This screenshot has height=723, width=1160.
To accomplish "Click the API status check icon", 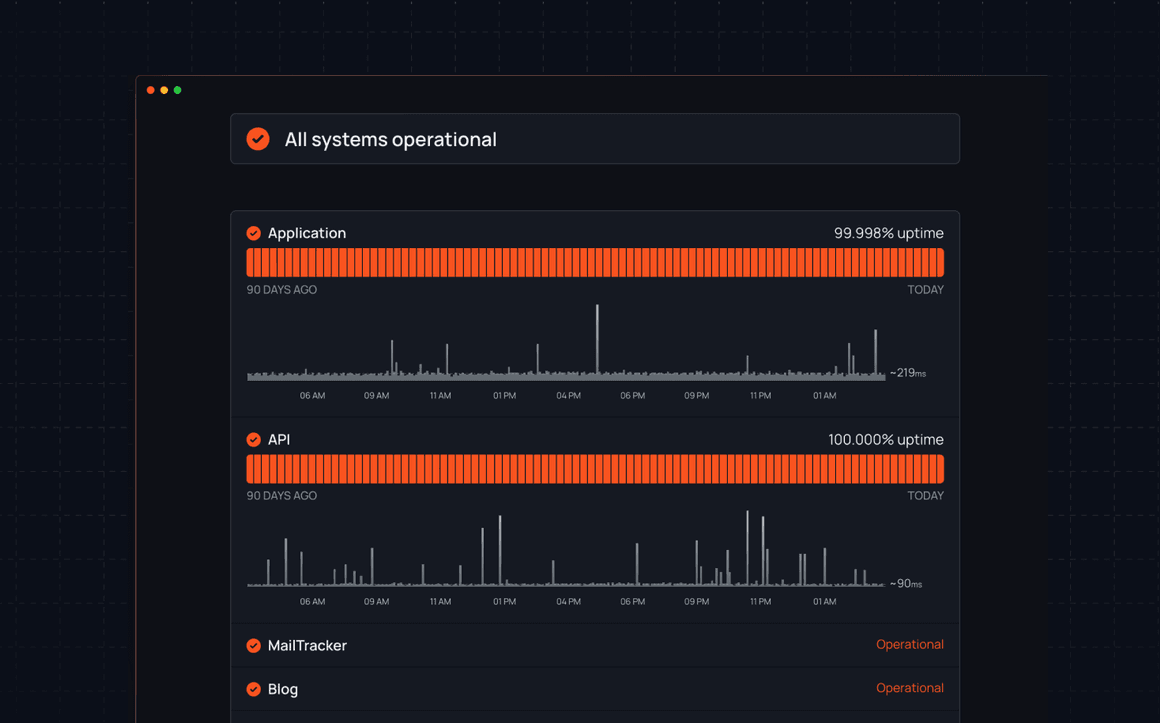I will tap(254, 440).
